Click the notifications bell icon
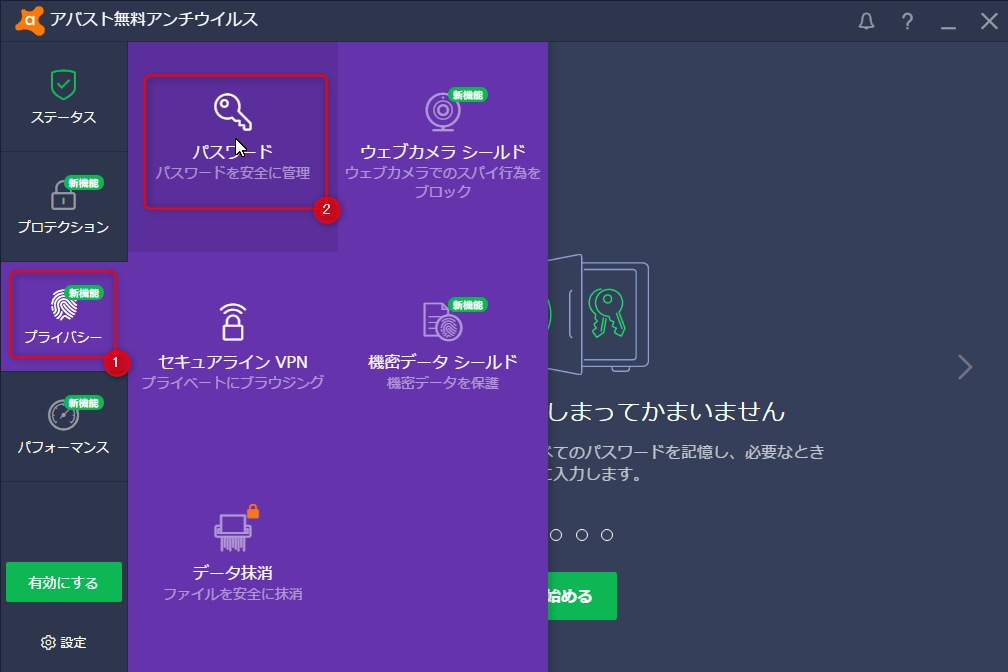 866,21
